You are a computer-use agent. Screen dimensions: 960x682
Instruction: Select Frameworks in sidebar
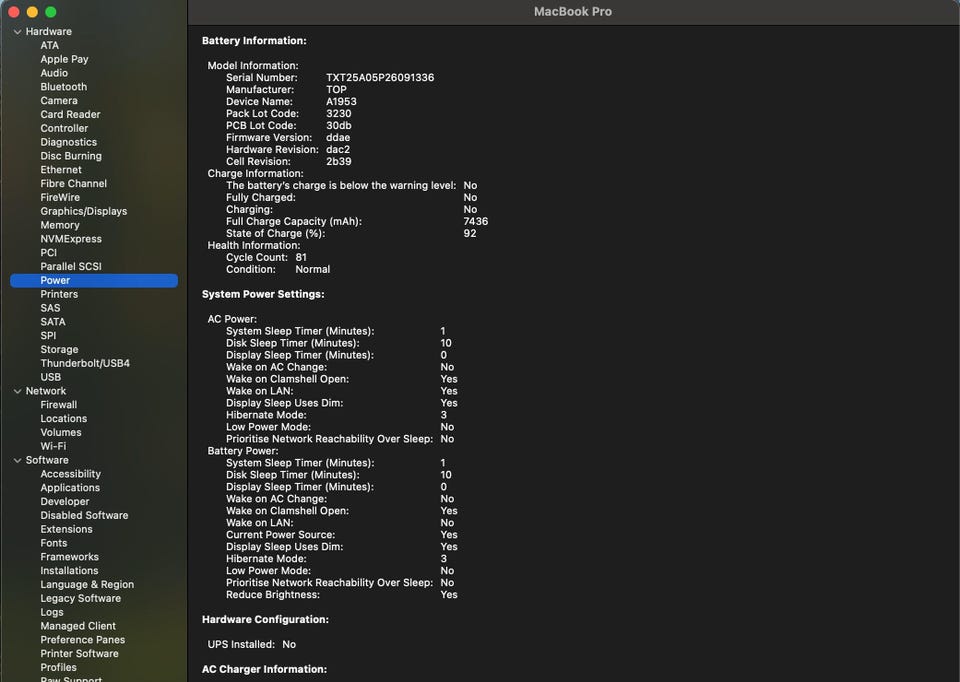click(x=69, y=557)
